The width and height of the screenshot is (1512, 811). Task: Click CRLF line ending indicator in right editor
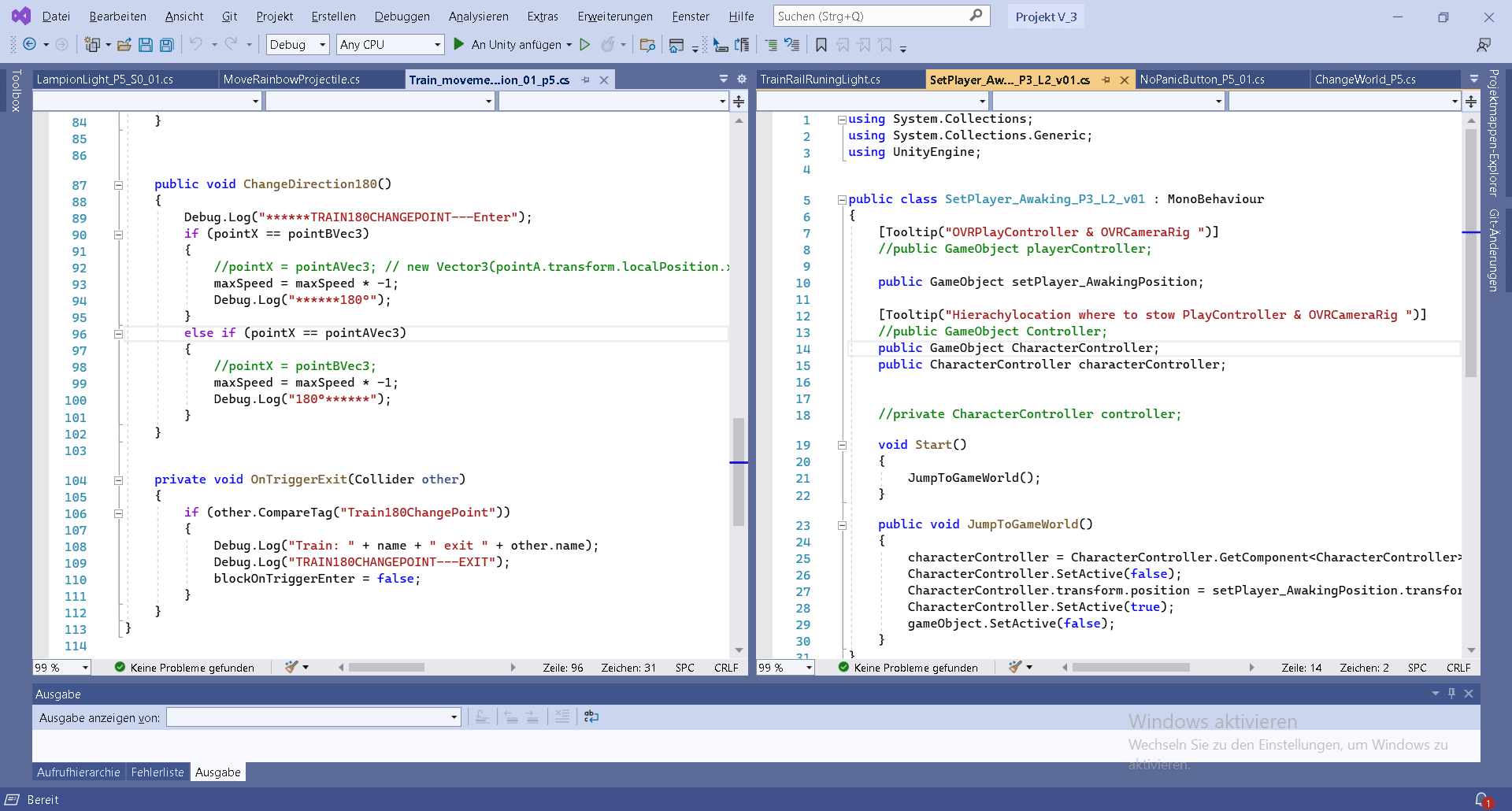click(x=1458, y=668)
